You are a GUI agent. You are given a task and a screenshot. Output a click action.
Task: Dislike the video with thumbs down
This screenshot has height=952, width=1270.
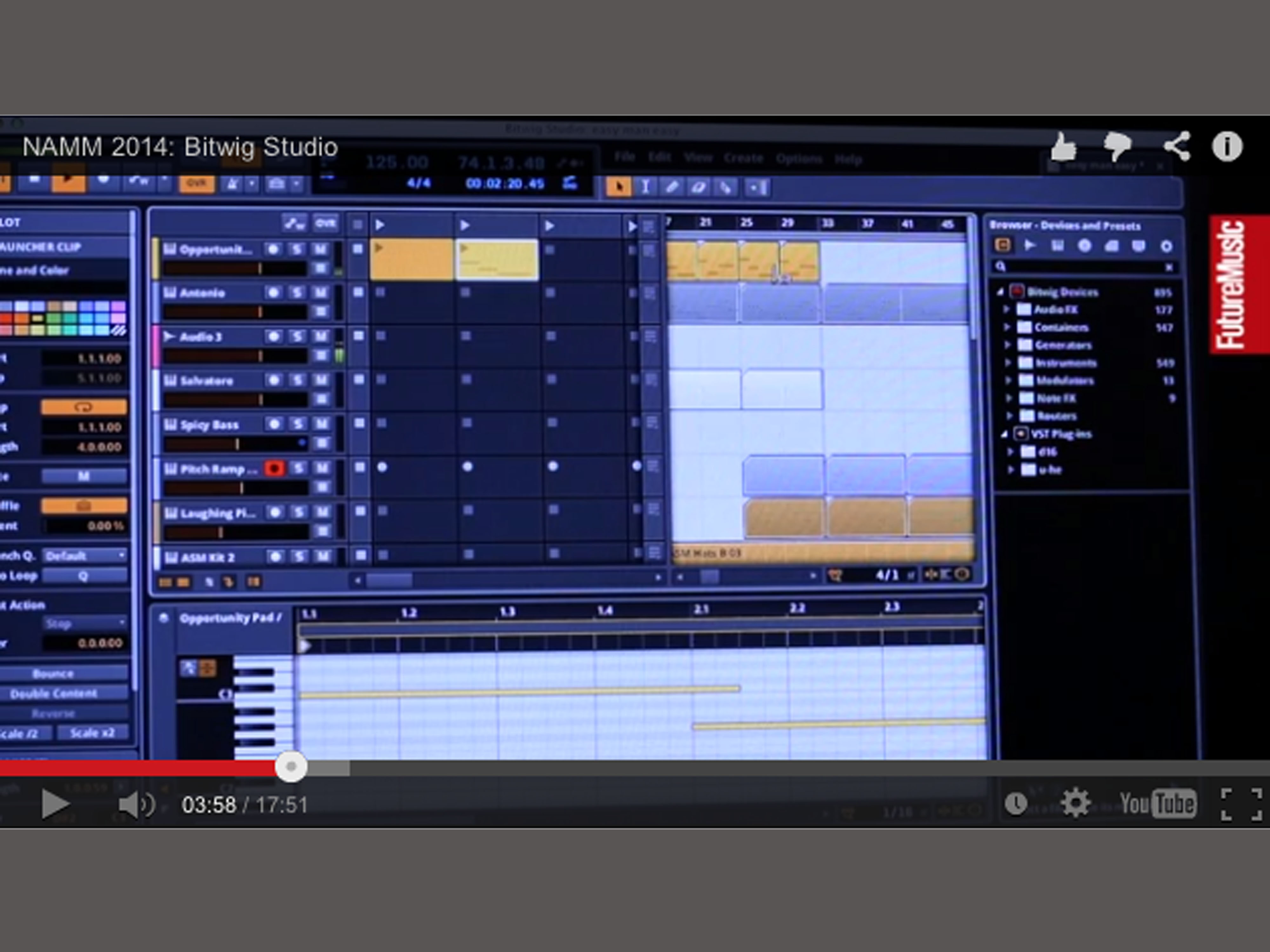[x=1117, y=147]
